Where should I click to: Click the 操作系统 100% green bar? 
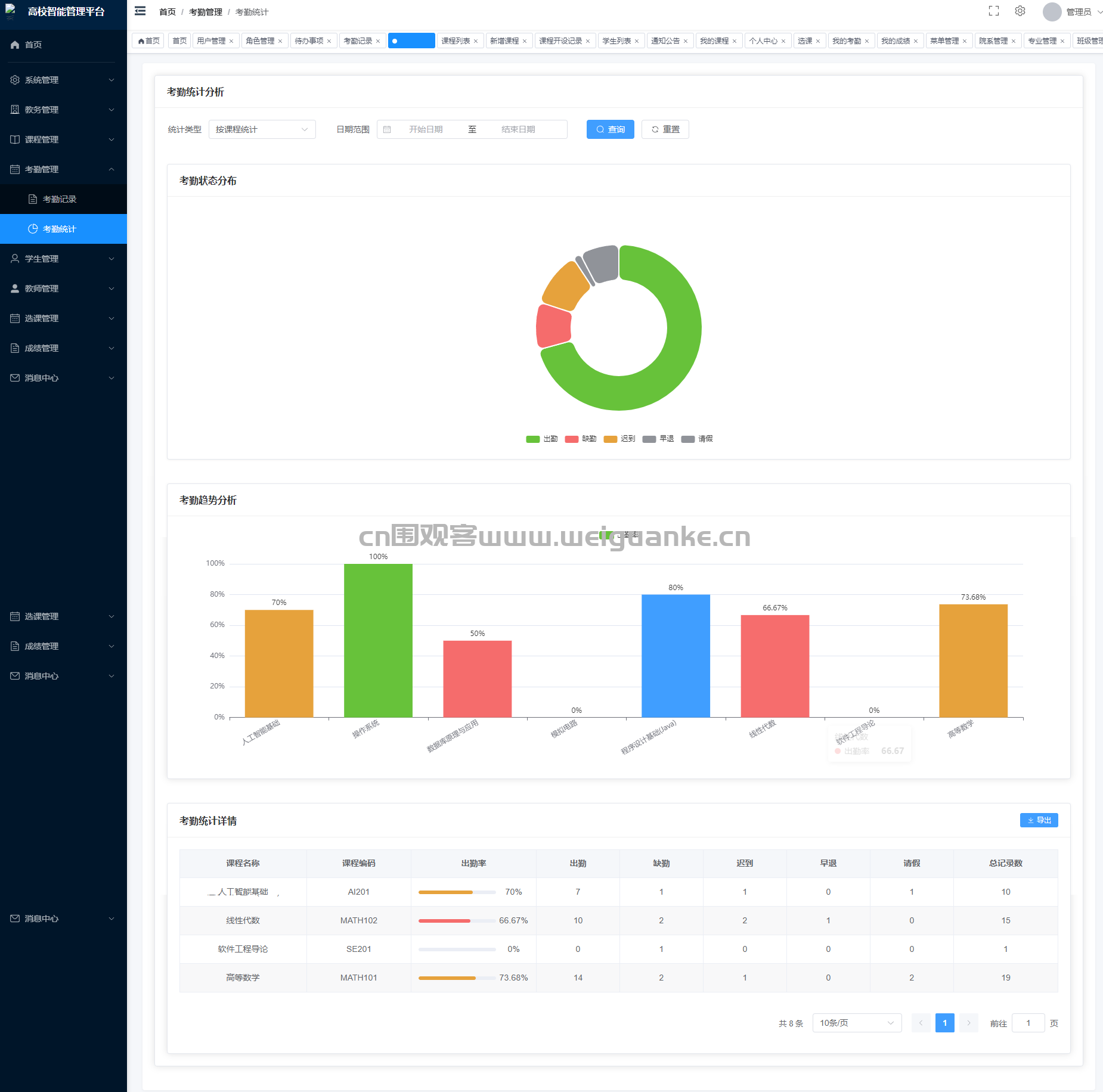(378, 640)
